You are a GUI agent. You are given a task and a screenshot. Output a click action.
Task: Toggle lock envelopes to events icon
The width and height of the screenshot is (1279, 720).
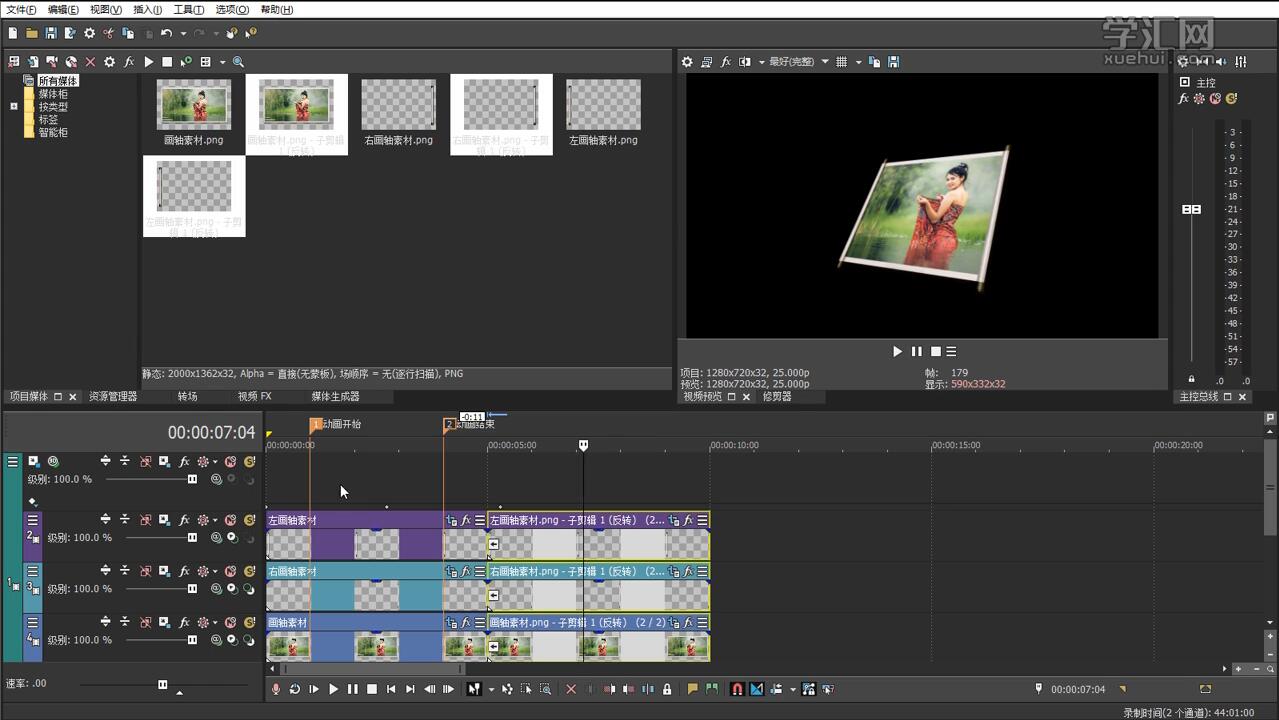809,689
